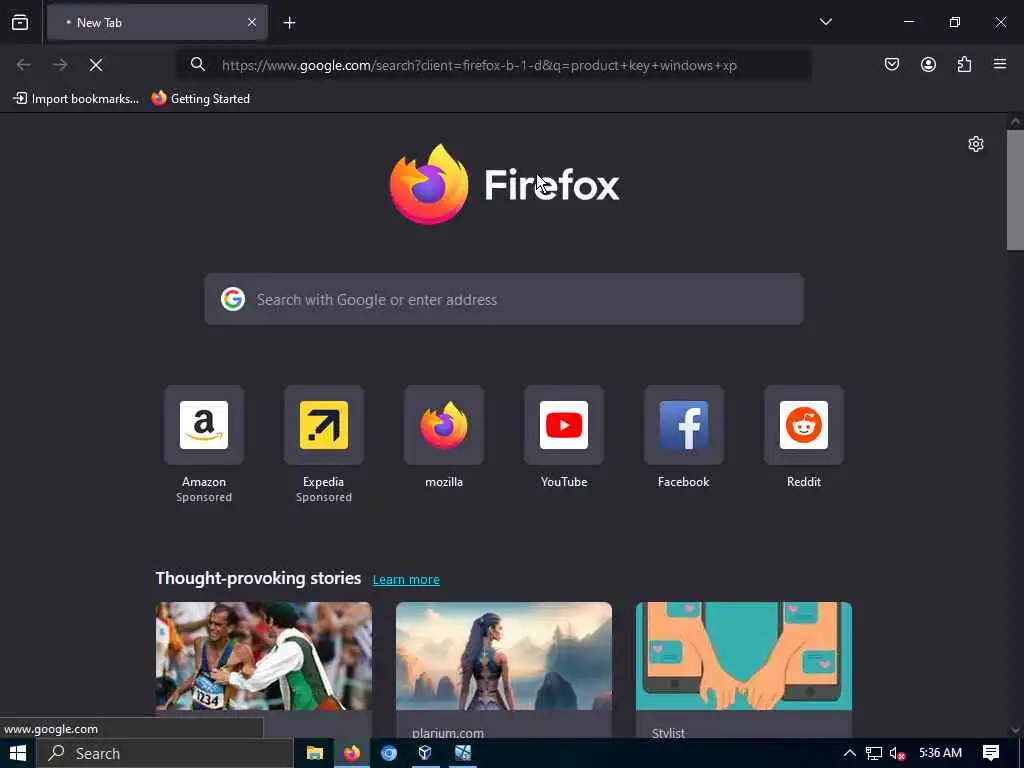The height and width of the screenshot is (768, 1024).
Task: Open the Save to Pocket icon
Action: click(x=891, y=64)
